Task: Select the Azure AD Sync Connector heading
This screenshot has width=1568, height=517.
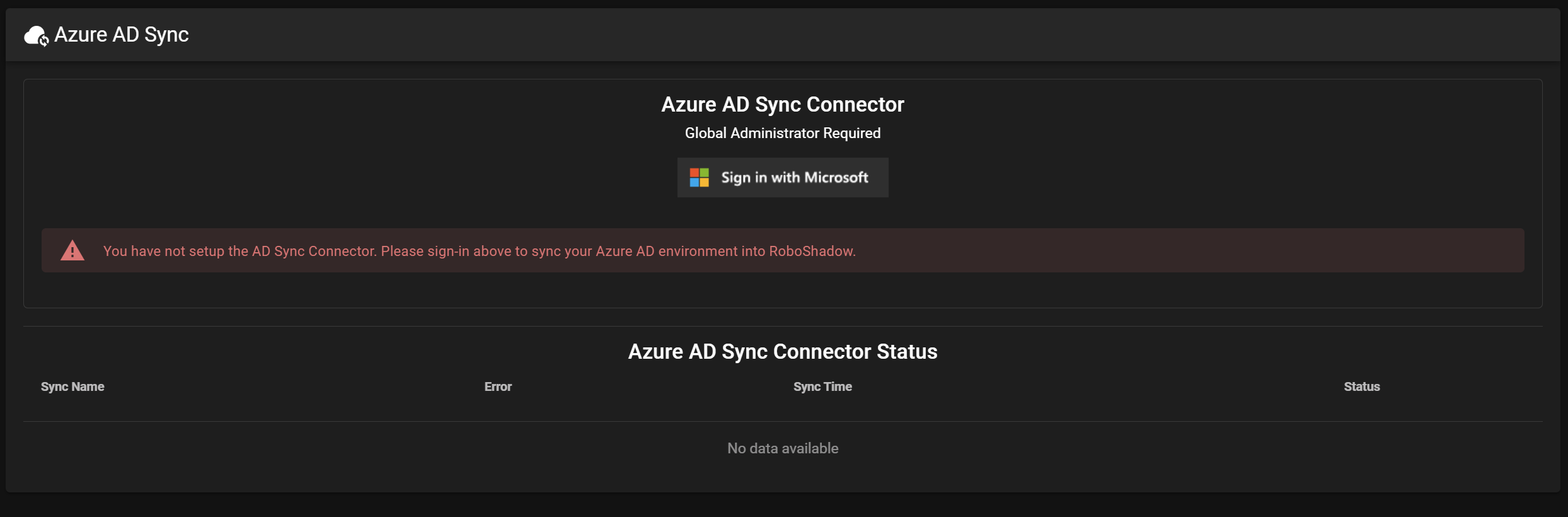Action: pyautogui.click(x=782, y=105)
